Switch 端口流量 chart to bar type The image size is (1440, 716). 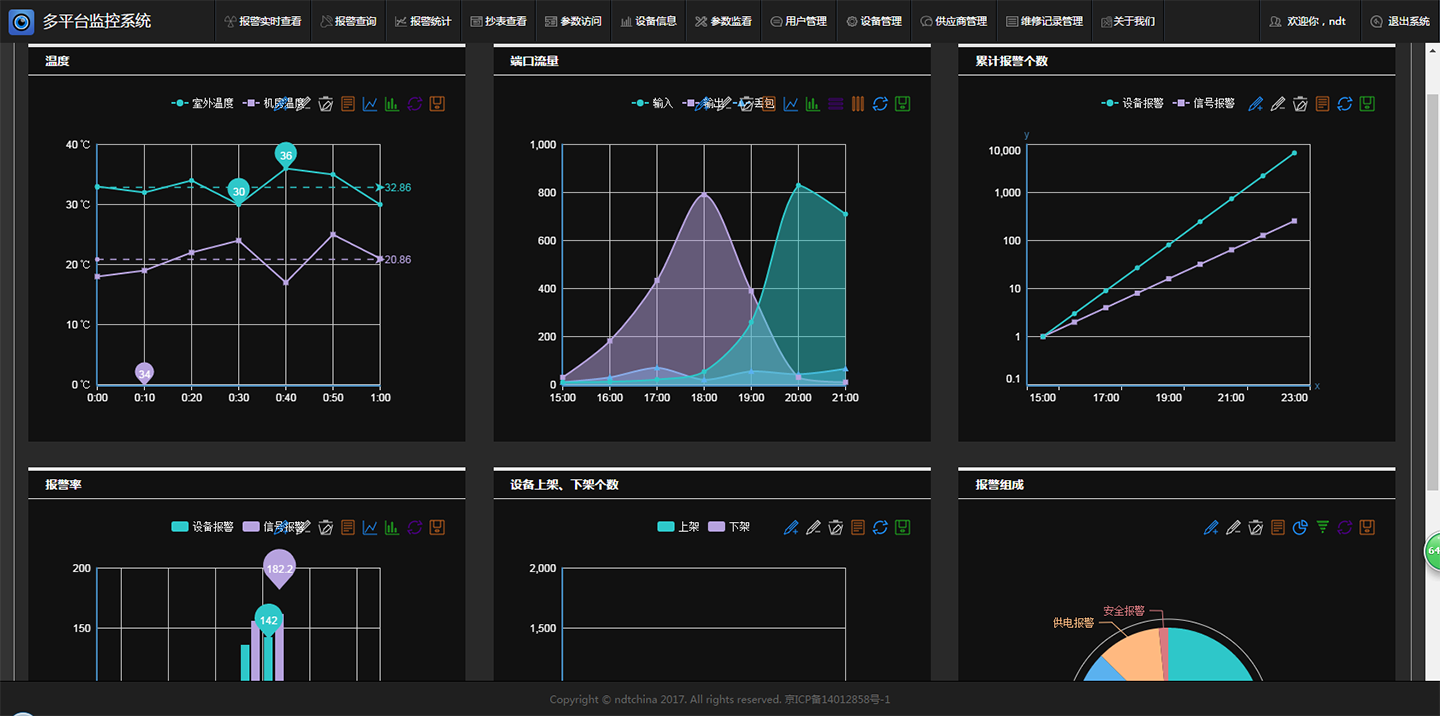click(x=813, y=103)
